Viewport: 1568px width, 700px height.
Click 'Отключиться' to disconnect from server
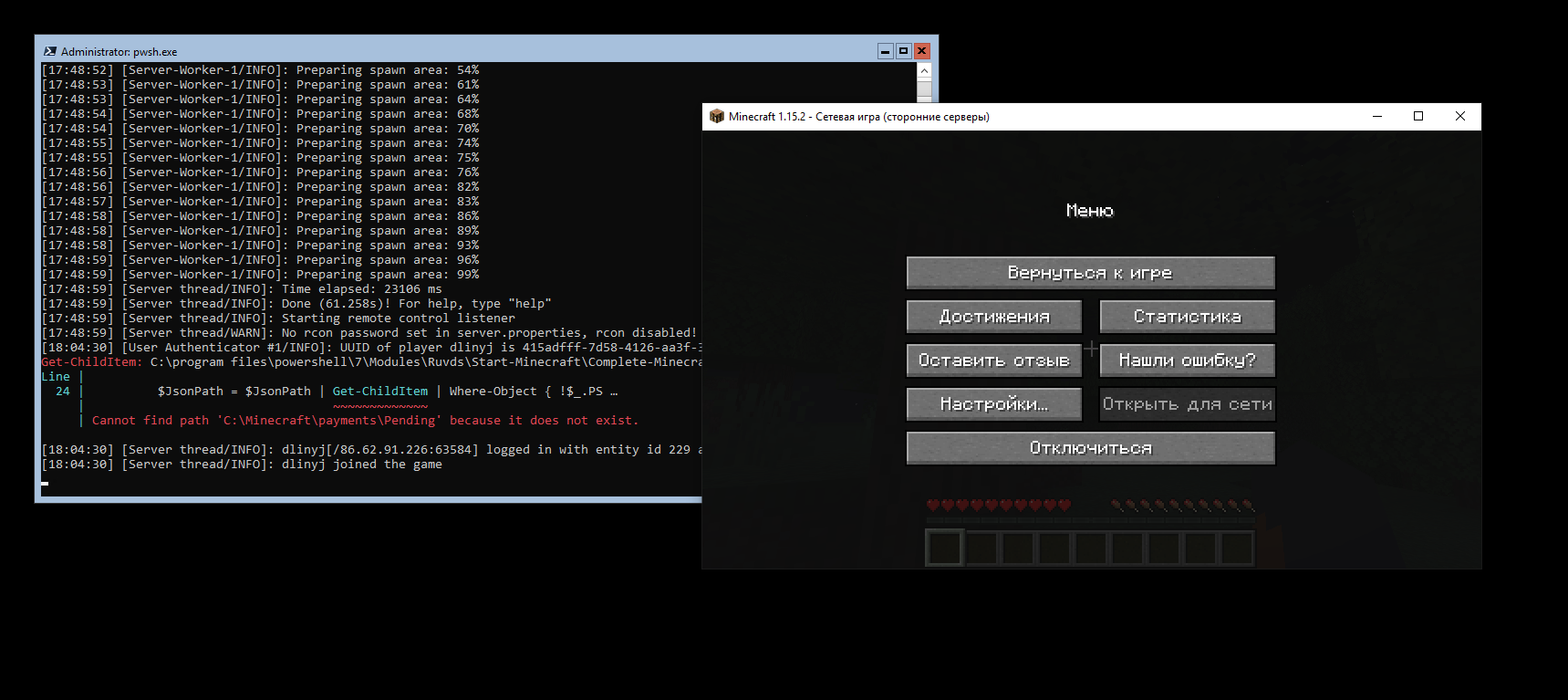click(x=1090, y=448)
